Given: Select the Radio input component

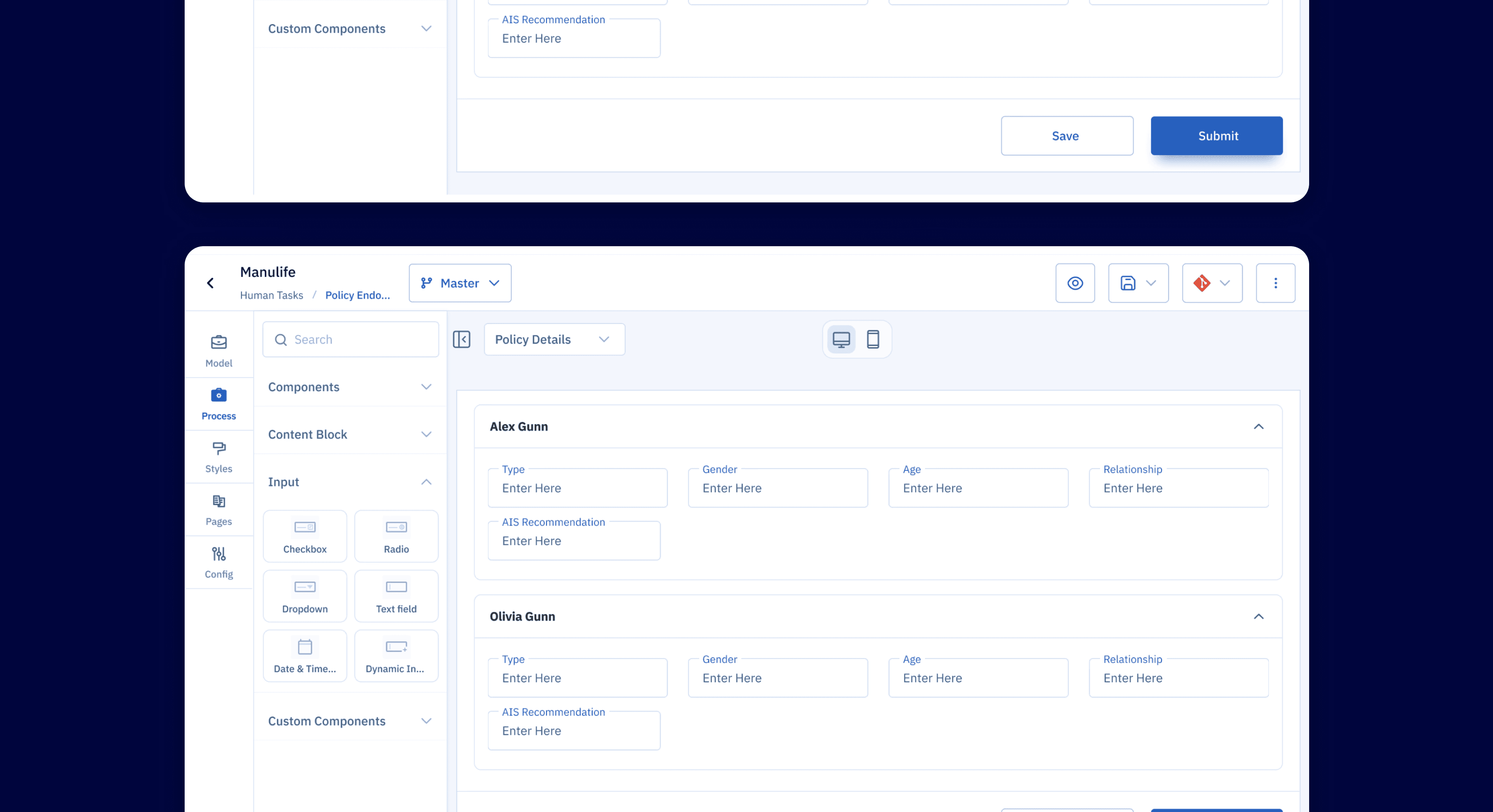Looking at the screenshot, I should pyautogui.click(x=396, y=536).
